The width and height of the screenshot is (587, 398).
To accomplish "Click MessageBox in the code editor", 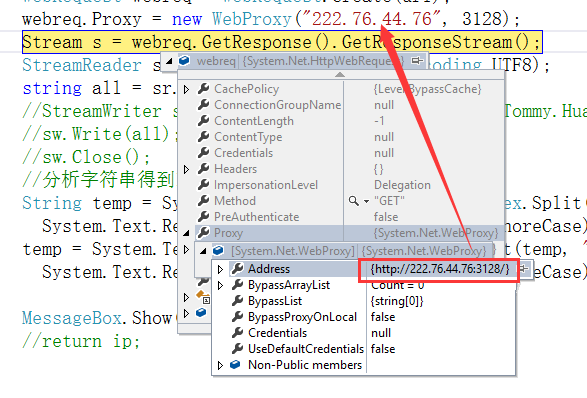I will pyautogui.click(x=72, y=318).
